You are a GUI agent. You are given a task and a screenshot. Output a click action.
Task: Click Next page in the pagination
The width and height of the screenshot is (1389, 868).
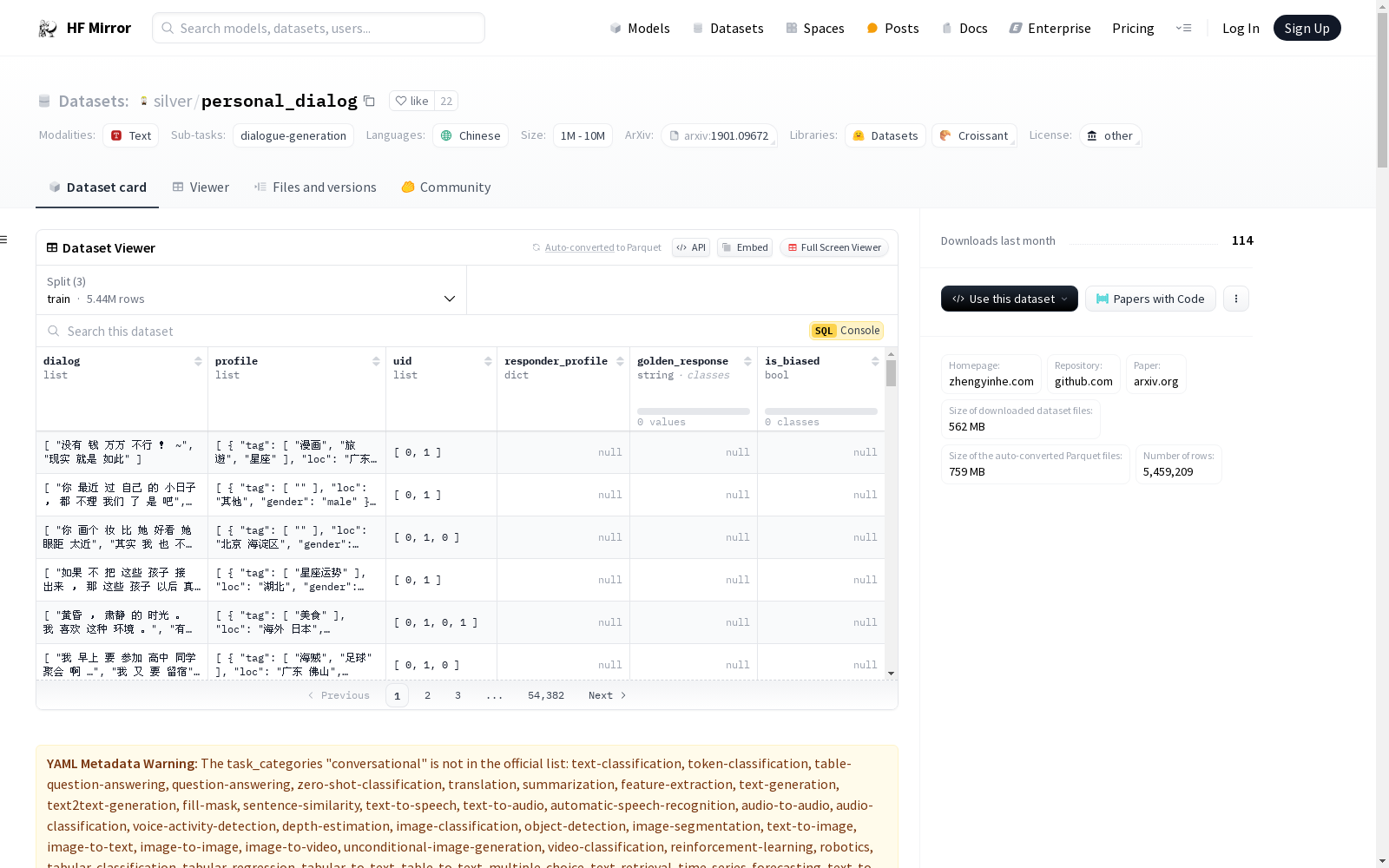point(607,695)
